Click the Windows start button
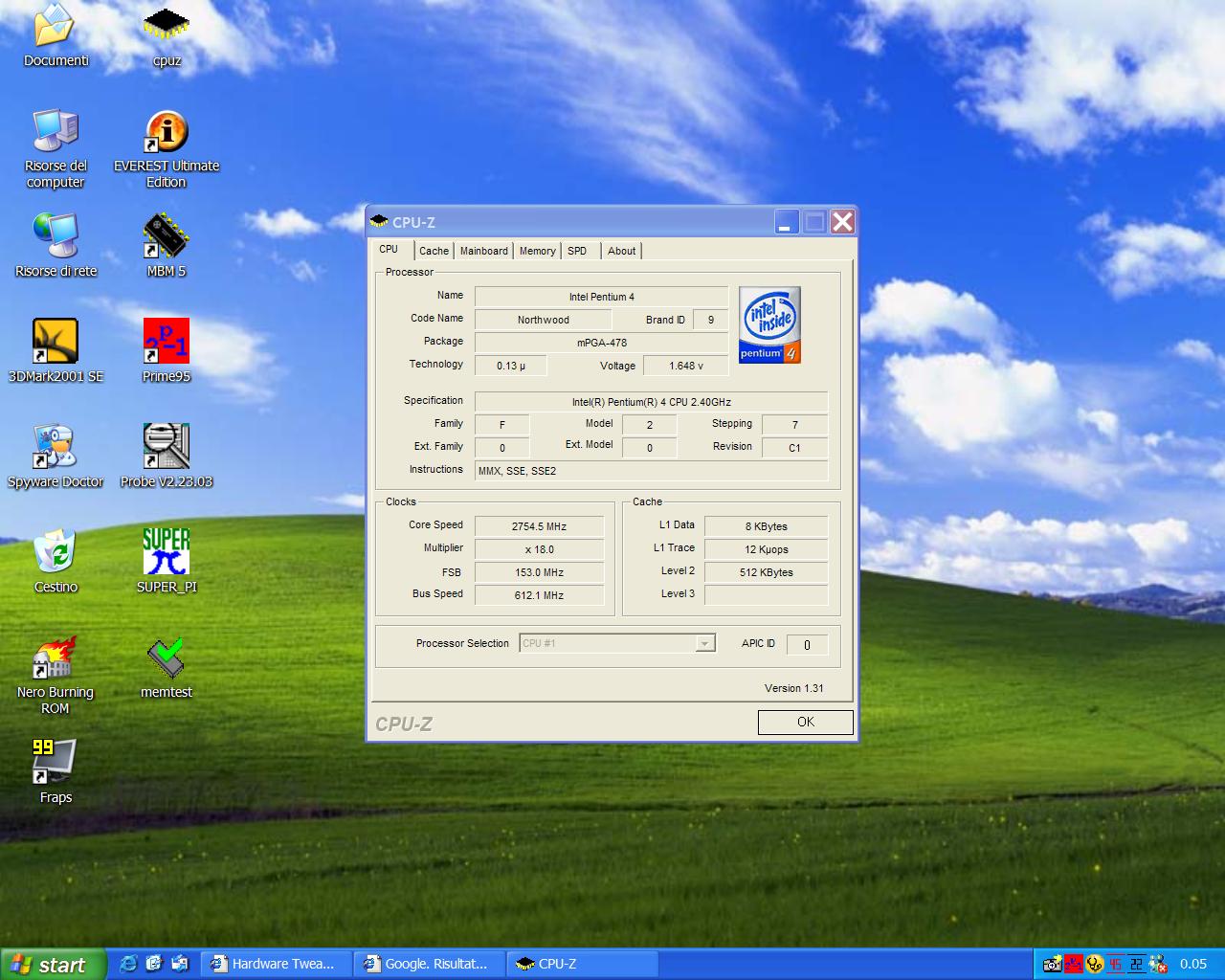 pyautogui.click(x=53, y=965)
